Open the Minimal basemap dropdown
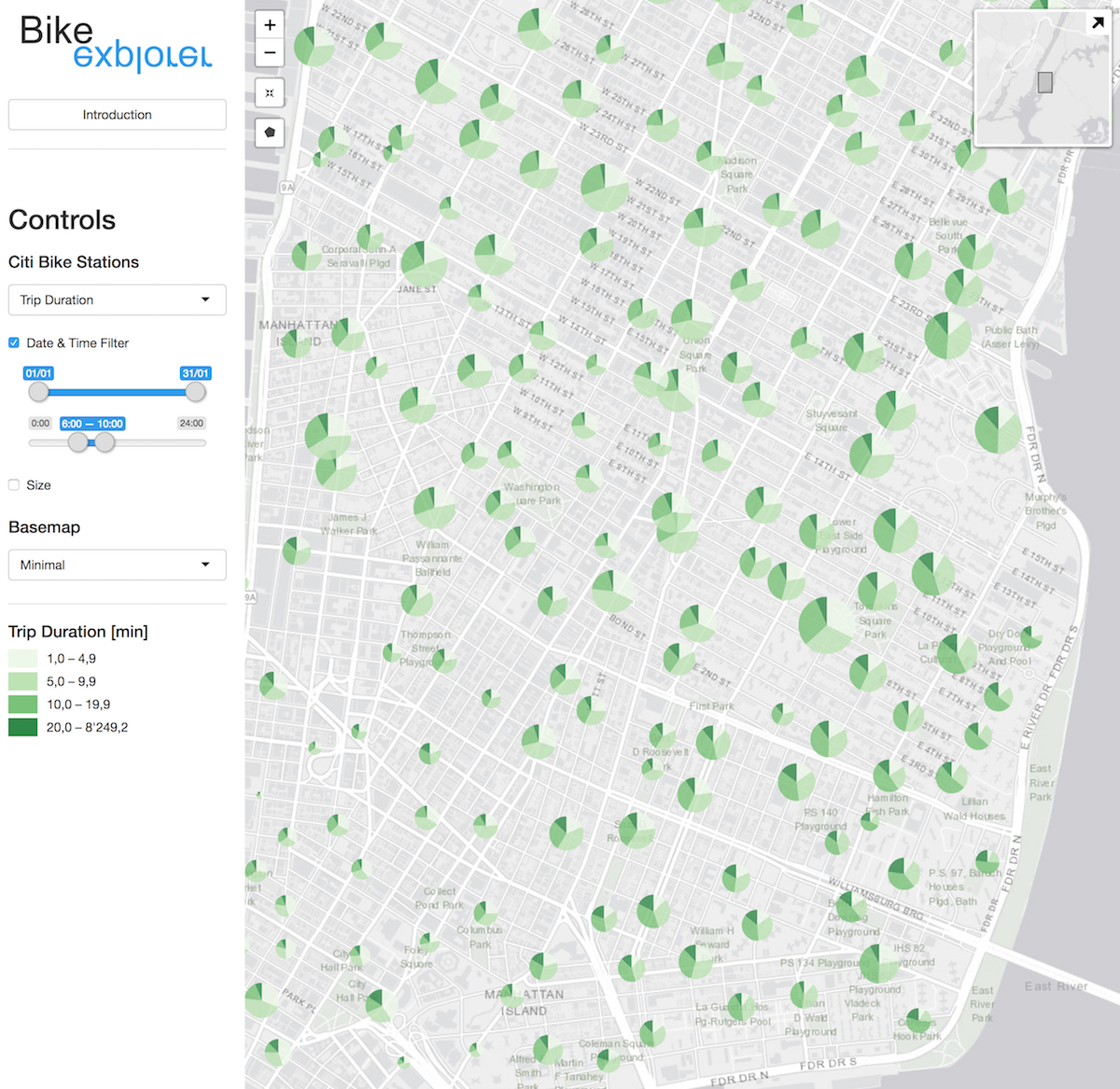The height and width of the screenshot is (1089, 1120). (x=118, y=565)
